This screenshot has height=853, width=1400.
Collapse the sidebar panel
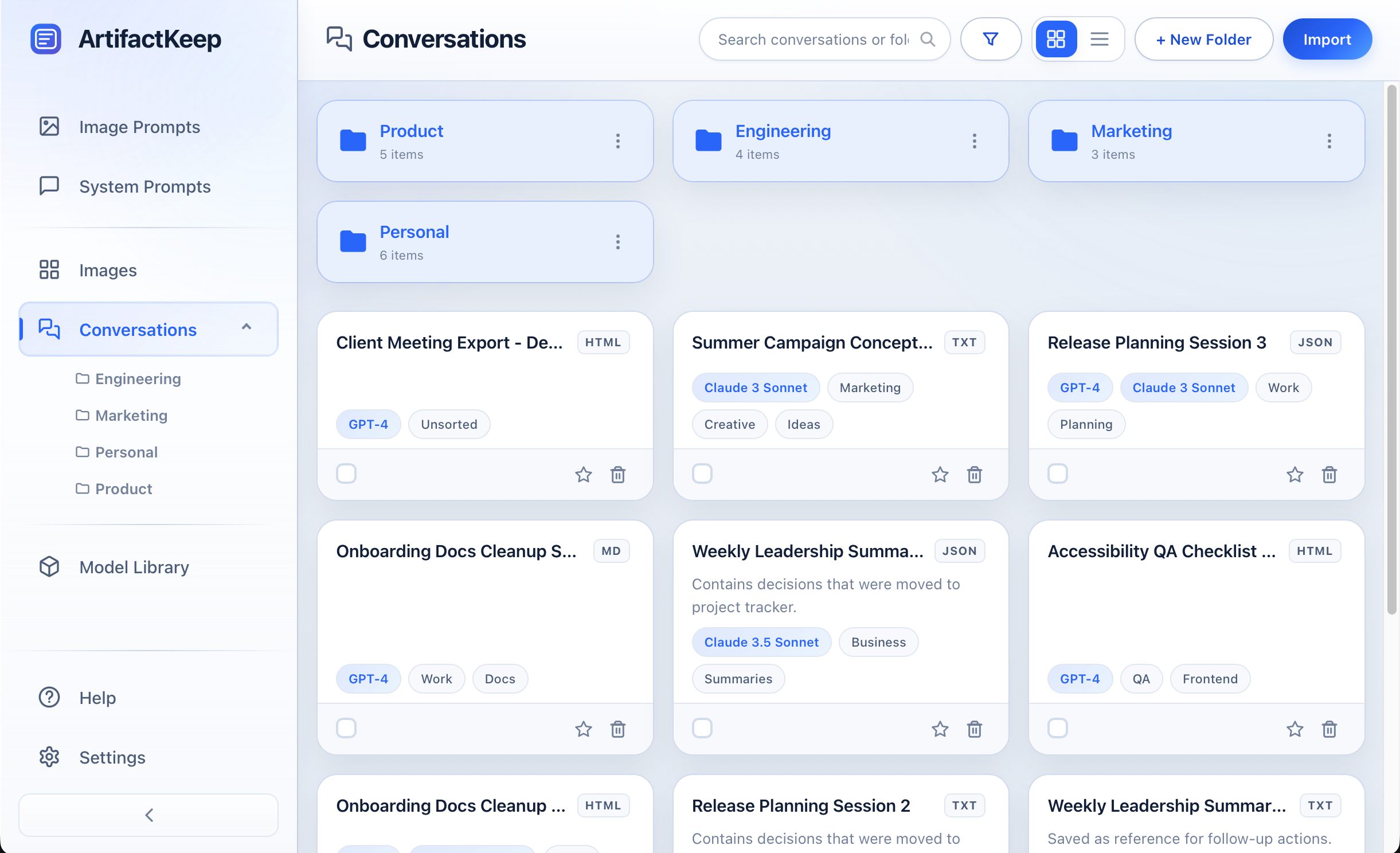point(148,815)
